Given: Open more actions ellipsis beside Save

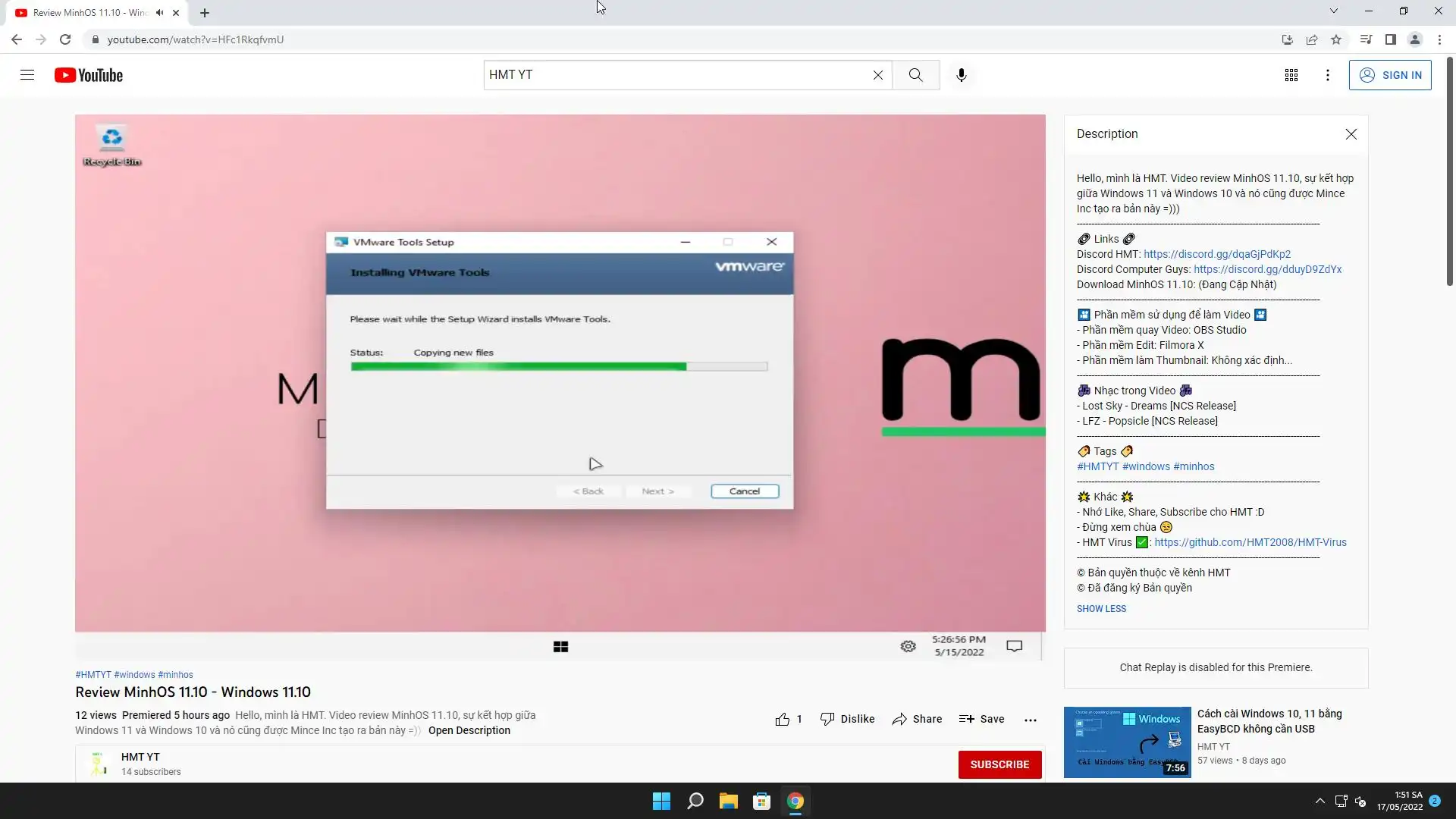Looking at the screenshot, I should coord(1030,720).
